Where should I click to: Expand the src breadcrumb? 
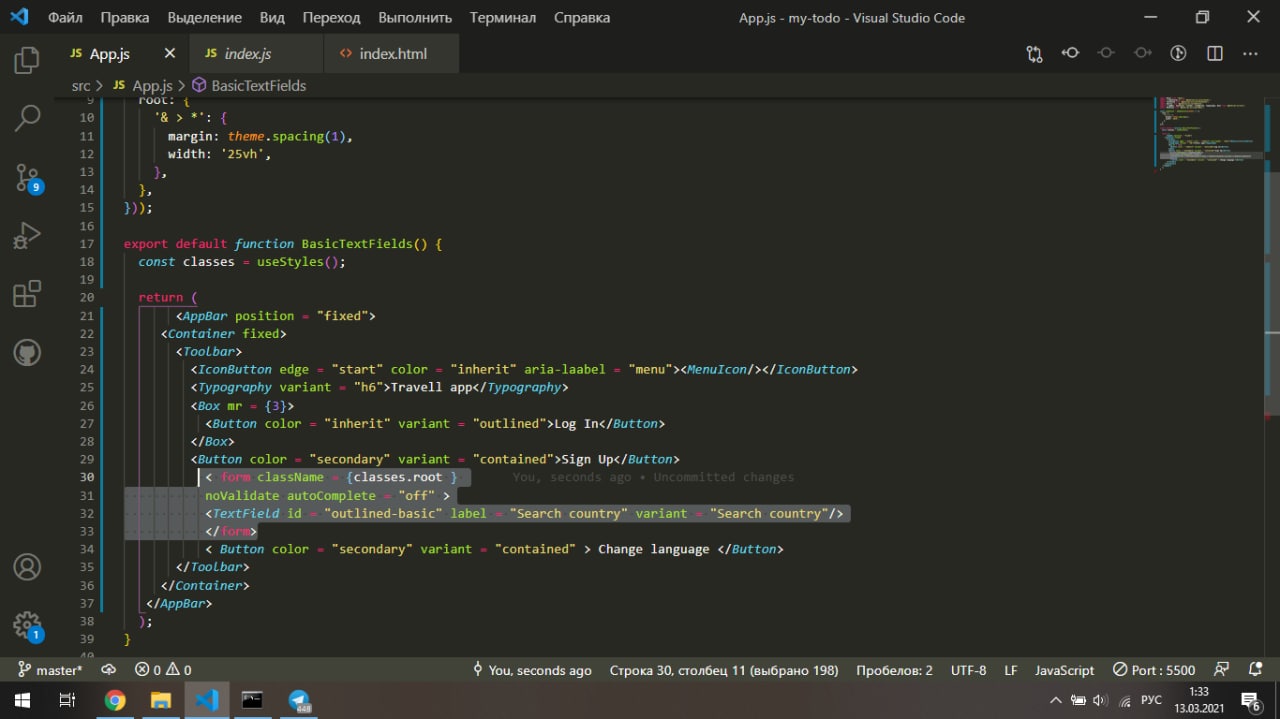(x=80, y=86)
